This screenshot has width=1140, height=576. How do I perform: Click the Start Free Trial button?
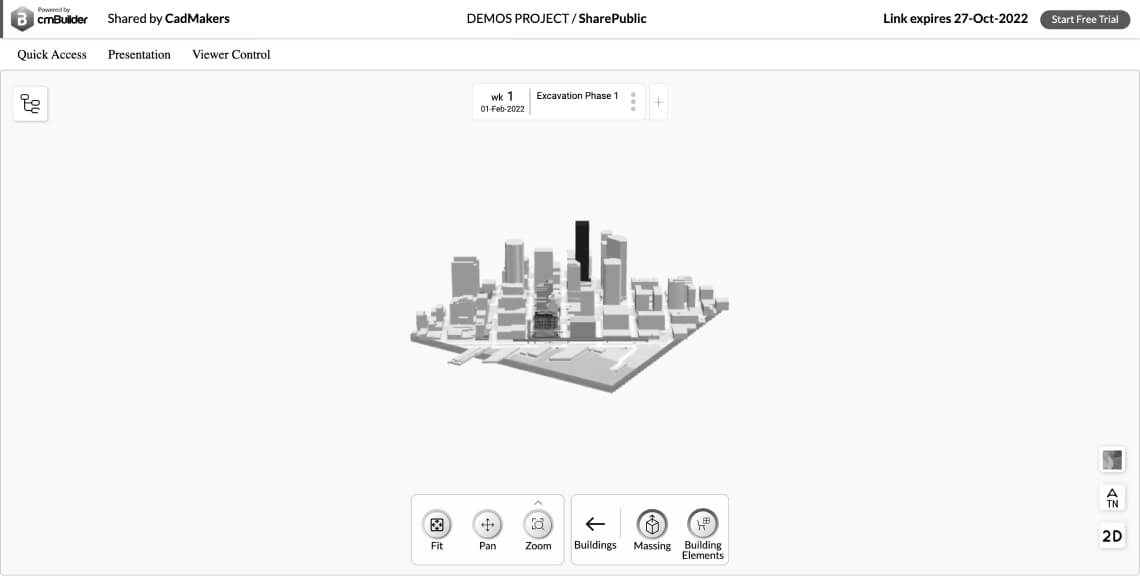1084,18
